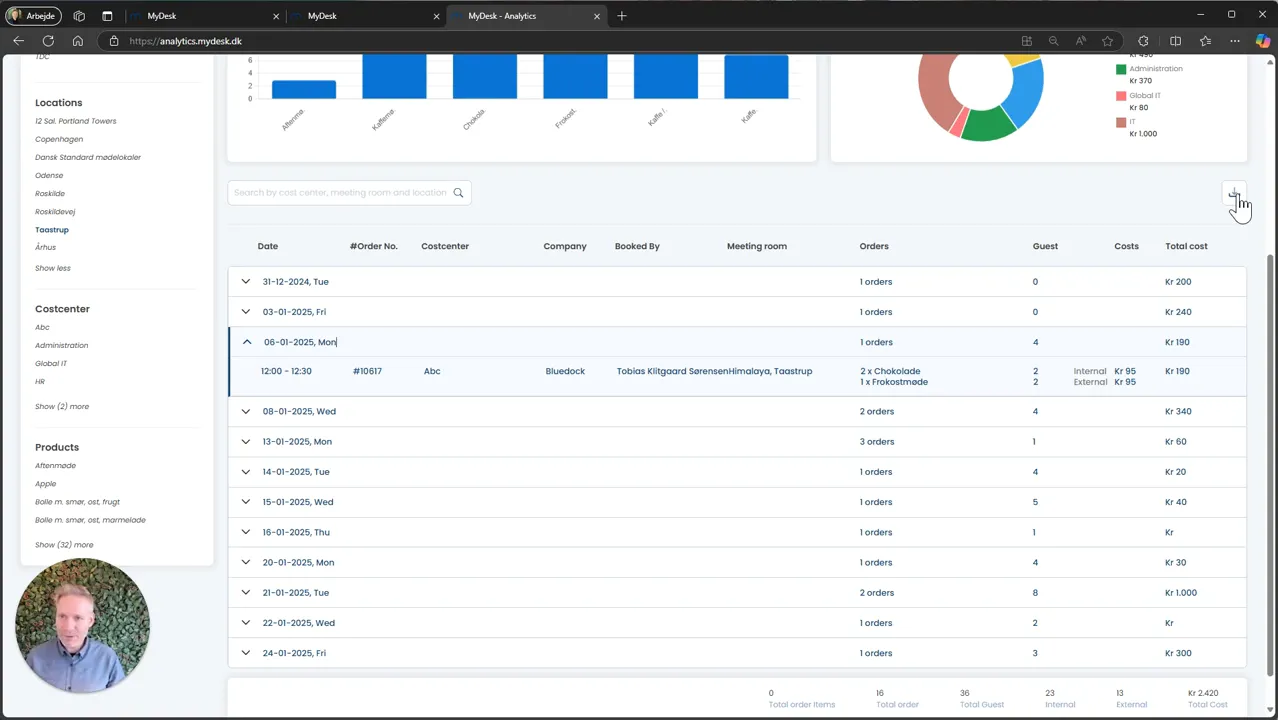Viewport: 1278px width, 720px height.
Task: Go back with the browser back arrow
Action: [x=18, y=41]
